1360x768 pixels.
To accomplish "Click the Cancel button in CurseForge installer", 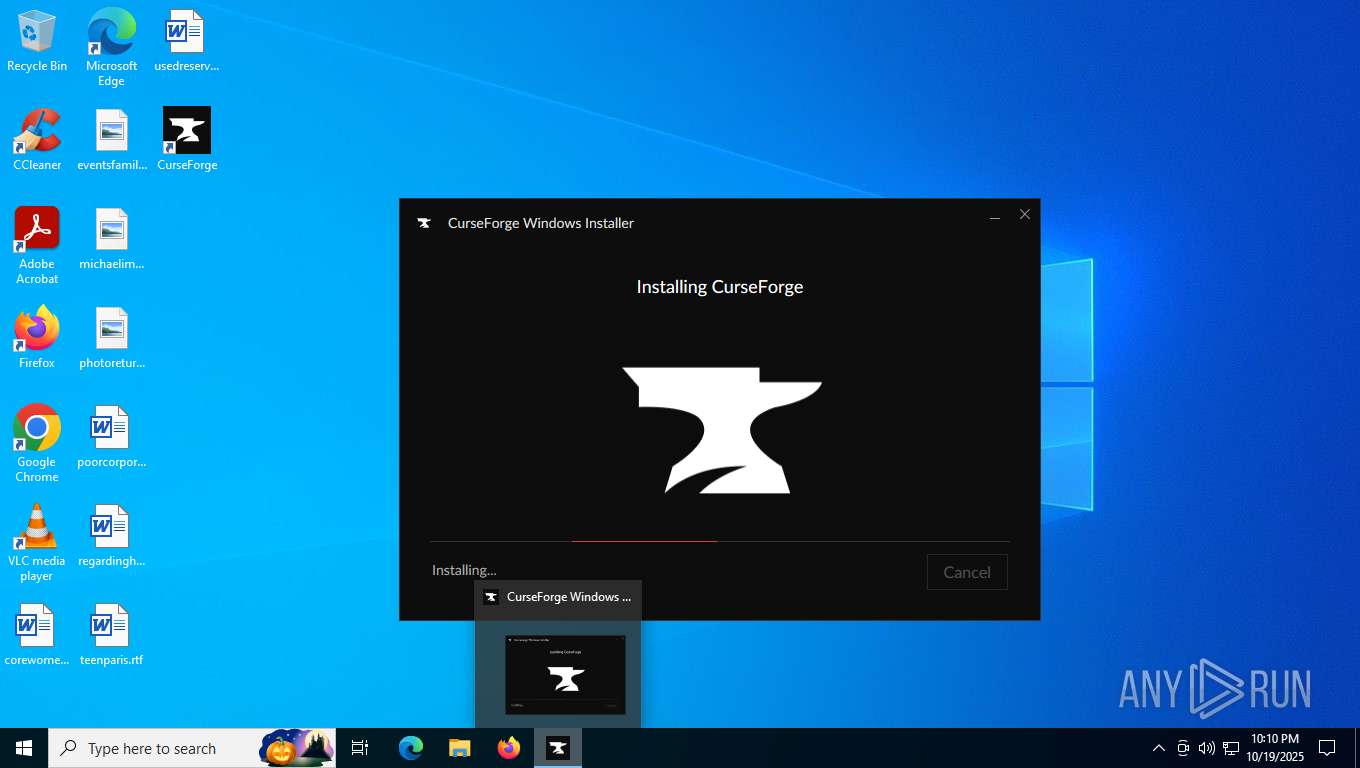I will [967, 572].
